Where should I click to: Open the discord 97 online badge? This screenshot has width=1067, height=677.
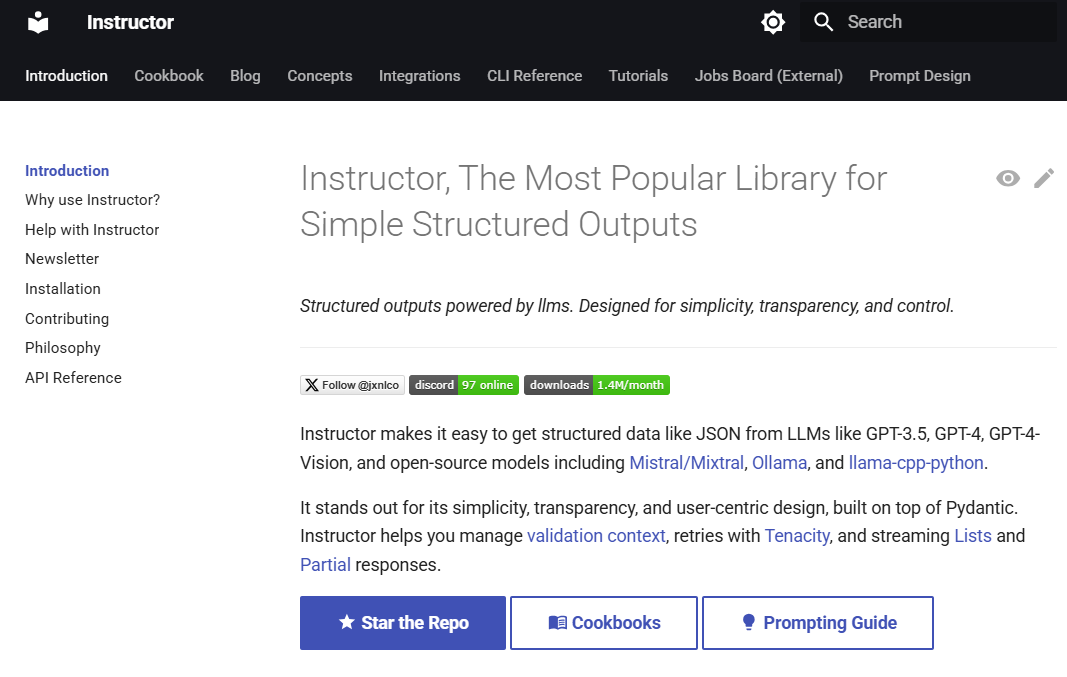(464, 385)
